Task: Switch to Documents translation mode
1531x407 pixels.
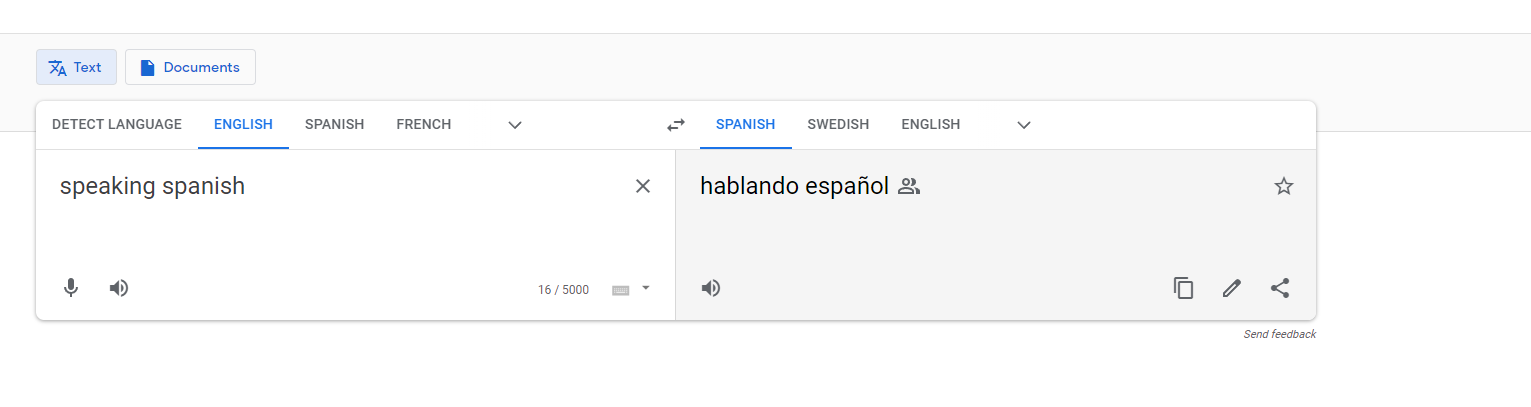Action: [190, 67]
